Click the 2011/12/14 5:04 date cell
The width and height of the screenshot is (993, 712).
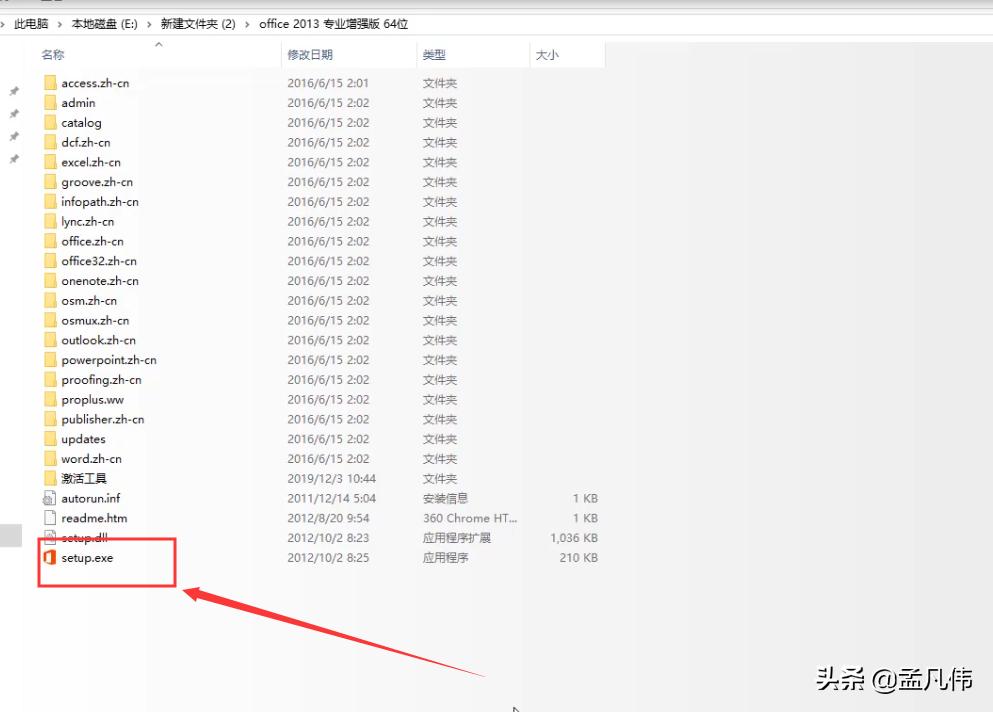332,498
